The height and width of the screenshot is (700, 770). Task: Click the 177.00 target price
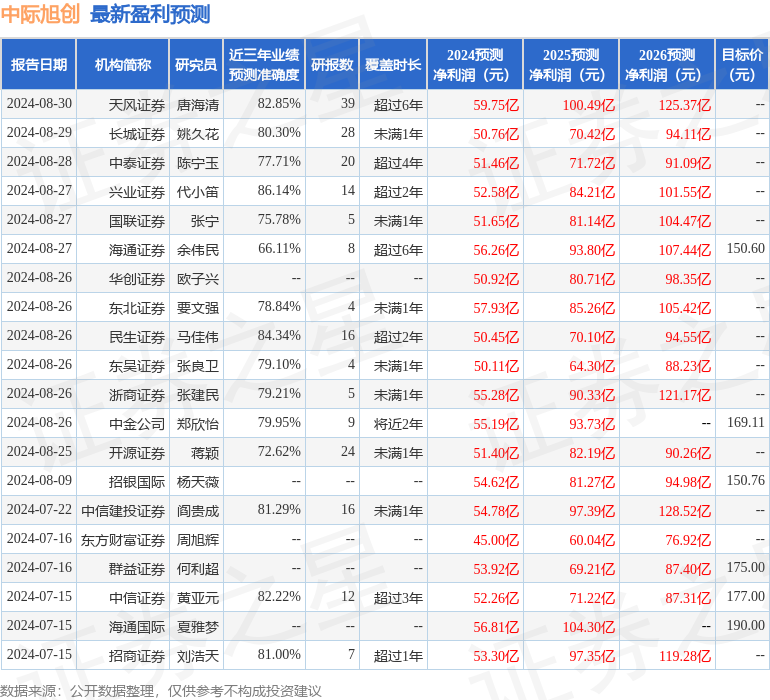745,596
